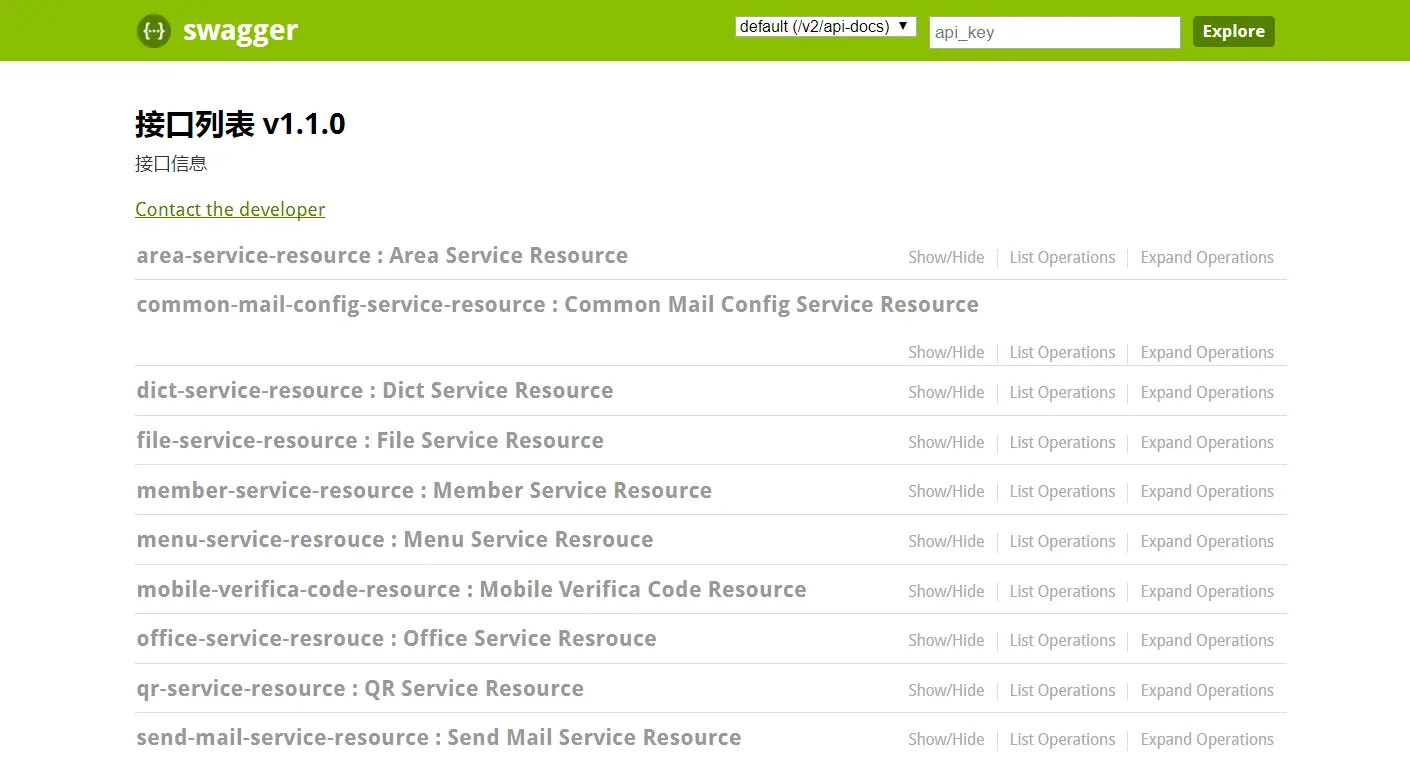Screen dimensions: 1410x776
Task: Expand common-mail-config-service-resource heading
Action: pyautogui.click(x=557, y=304)
